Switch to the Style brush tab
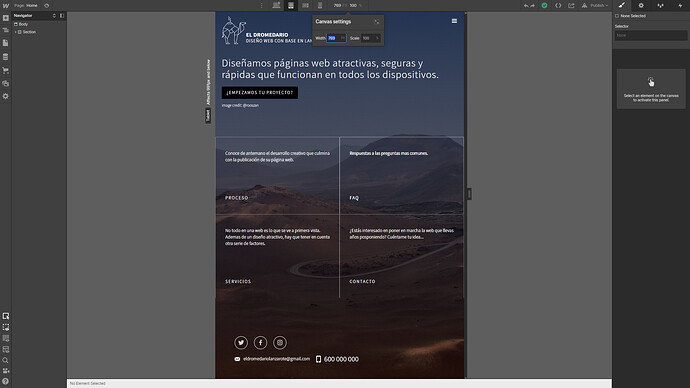690x388 pixels. 621,5
